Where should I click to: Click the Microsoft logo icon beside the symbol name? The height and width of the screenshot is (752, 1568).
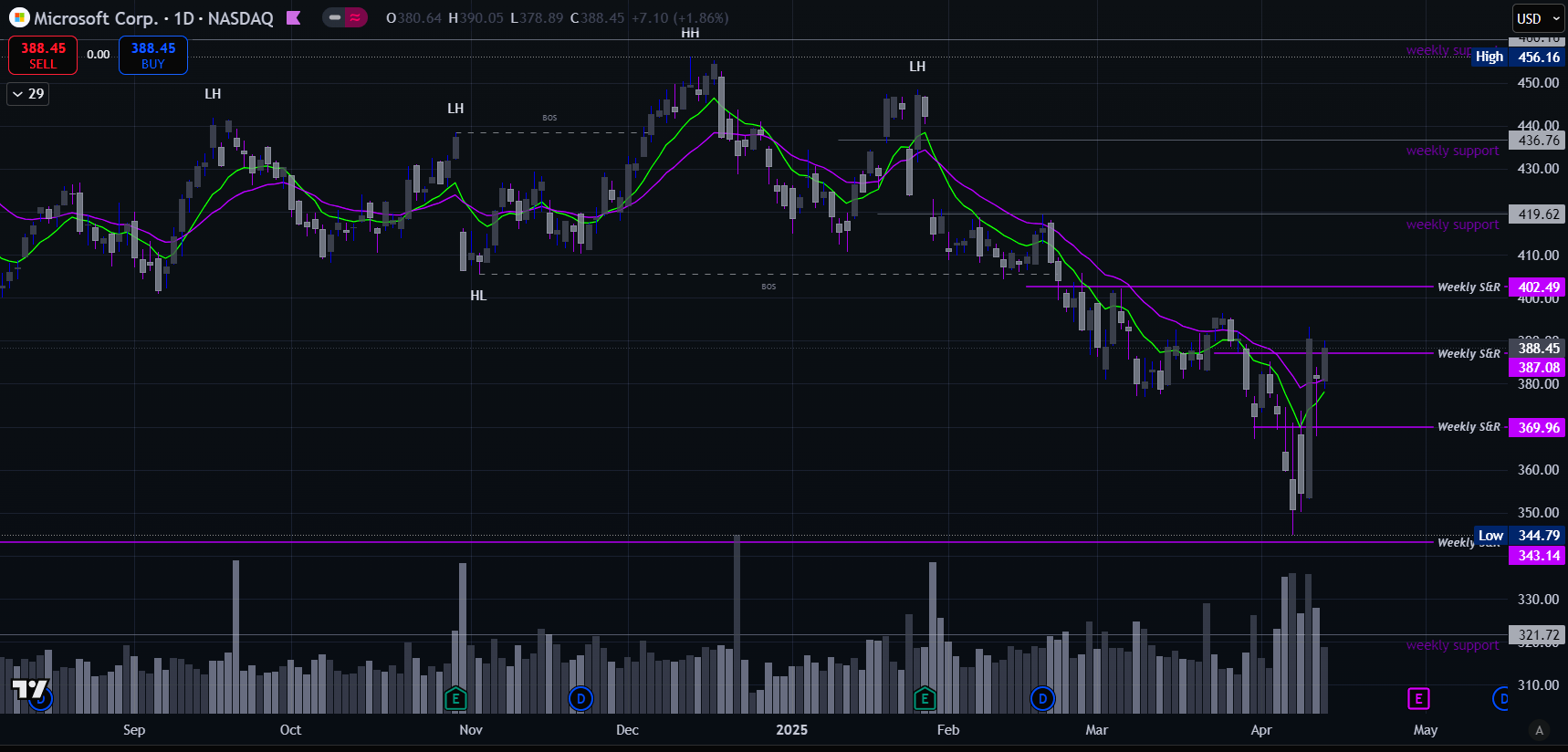click(19, 17)
